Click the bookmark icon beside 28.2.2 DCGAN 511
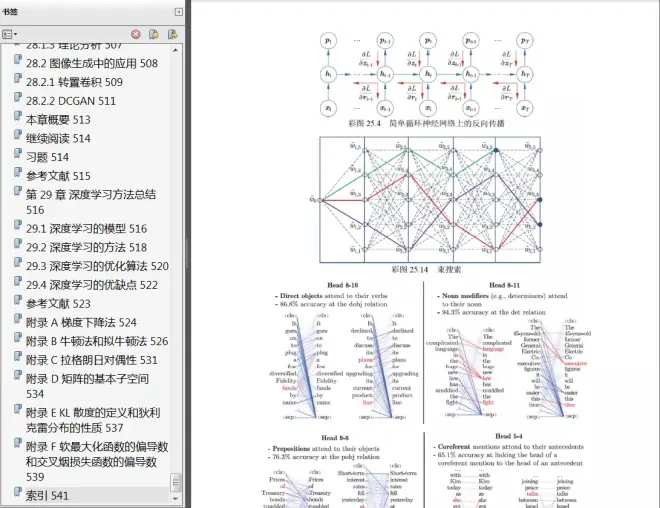660x508 pixels. click(17, 100)
